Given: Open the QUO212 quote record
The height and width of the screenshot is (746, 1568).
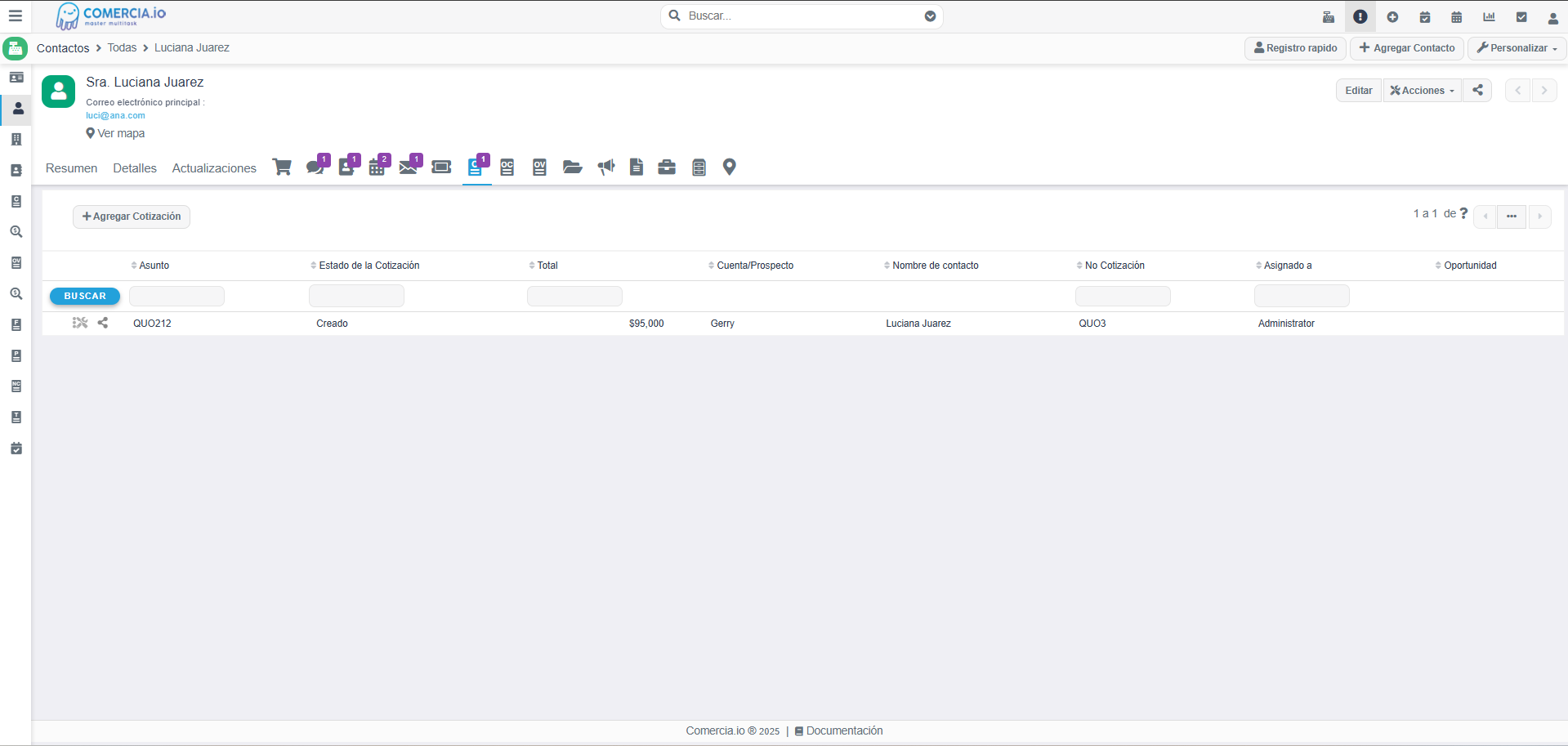Looking at the screenshot, I should click(152, 324).
